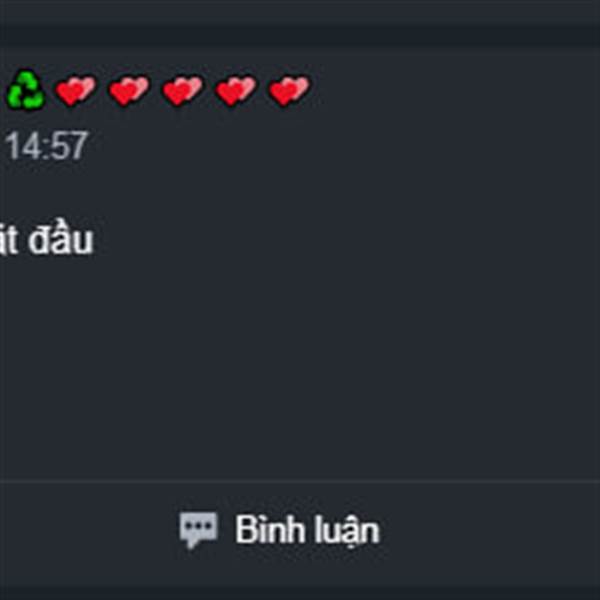Click the partial "it" text fragment
This screenshot has width=600, height=600.
click(x=8, y=240)
